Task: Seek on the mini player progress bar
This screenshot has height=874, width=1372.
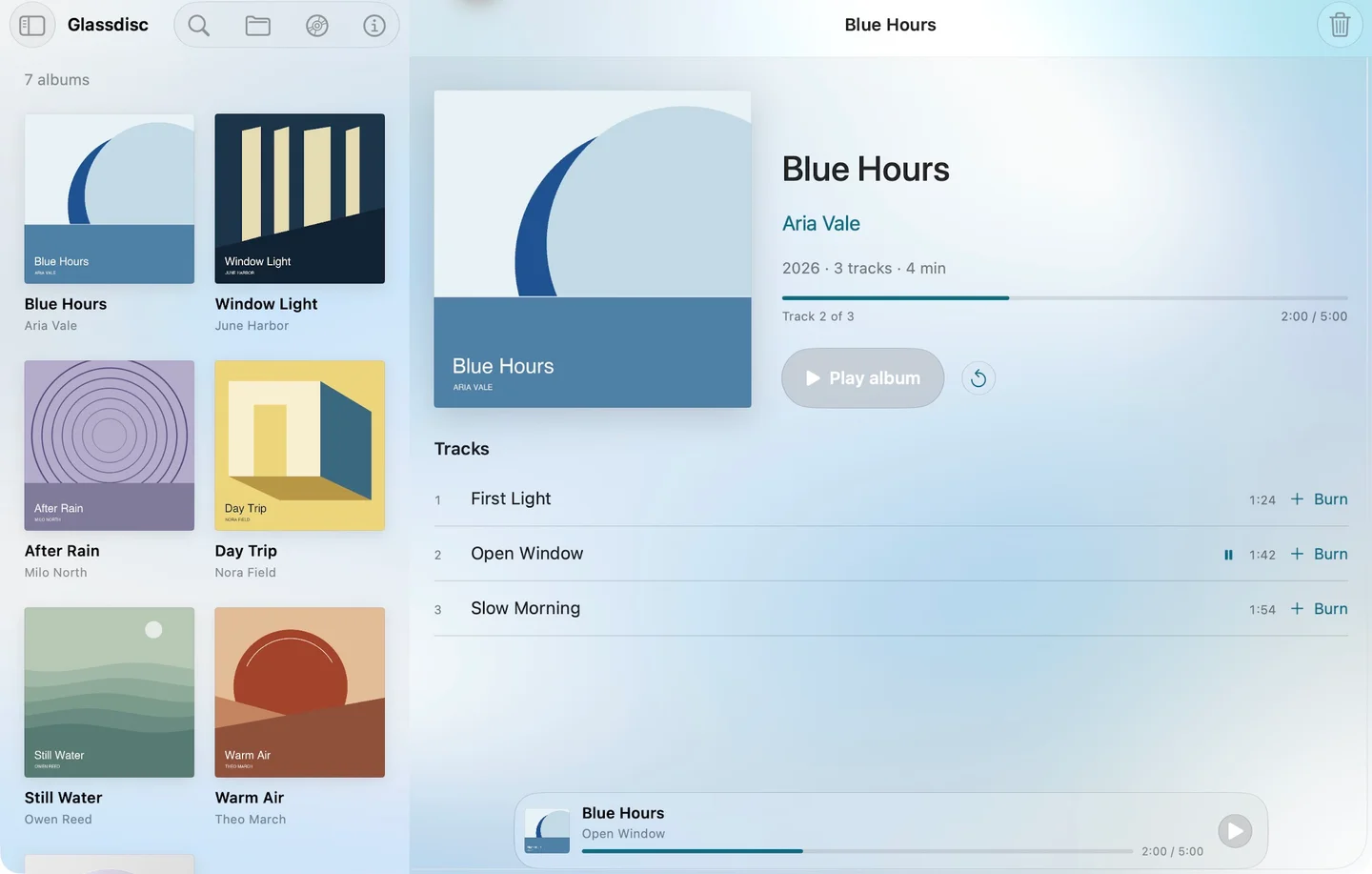Action: tap(857, 851)
